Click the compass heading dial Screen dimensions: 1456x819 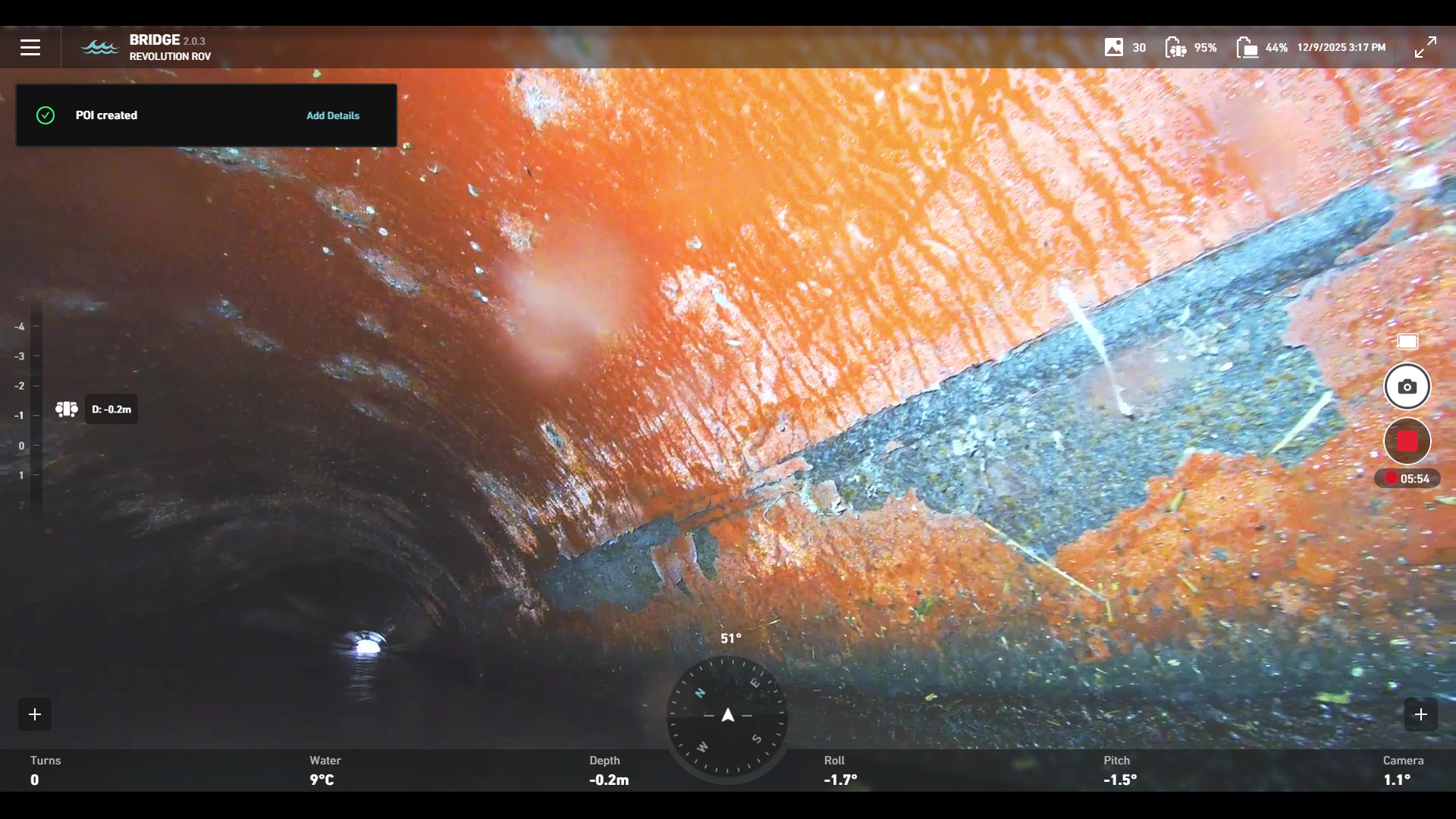(x=727, y=716)
